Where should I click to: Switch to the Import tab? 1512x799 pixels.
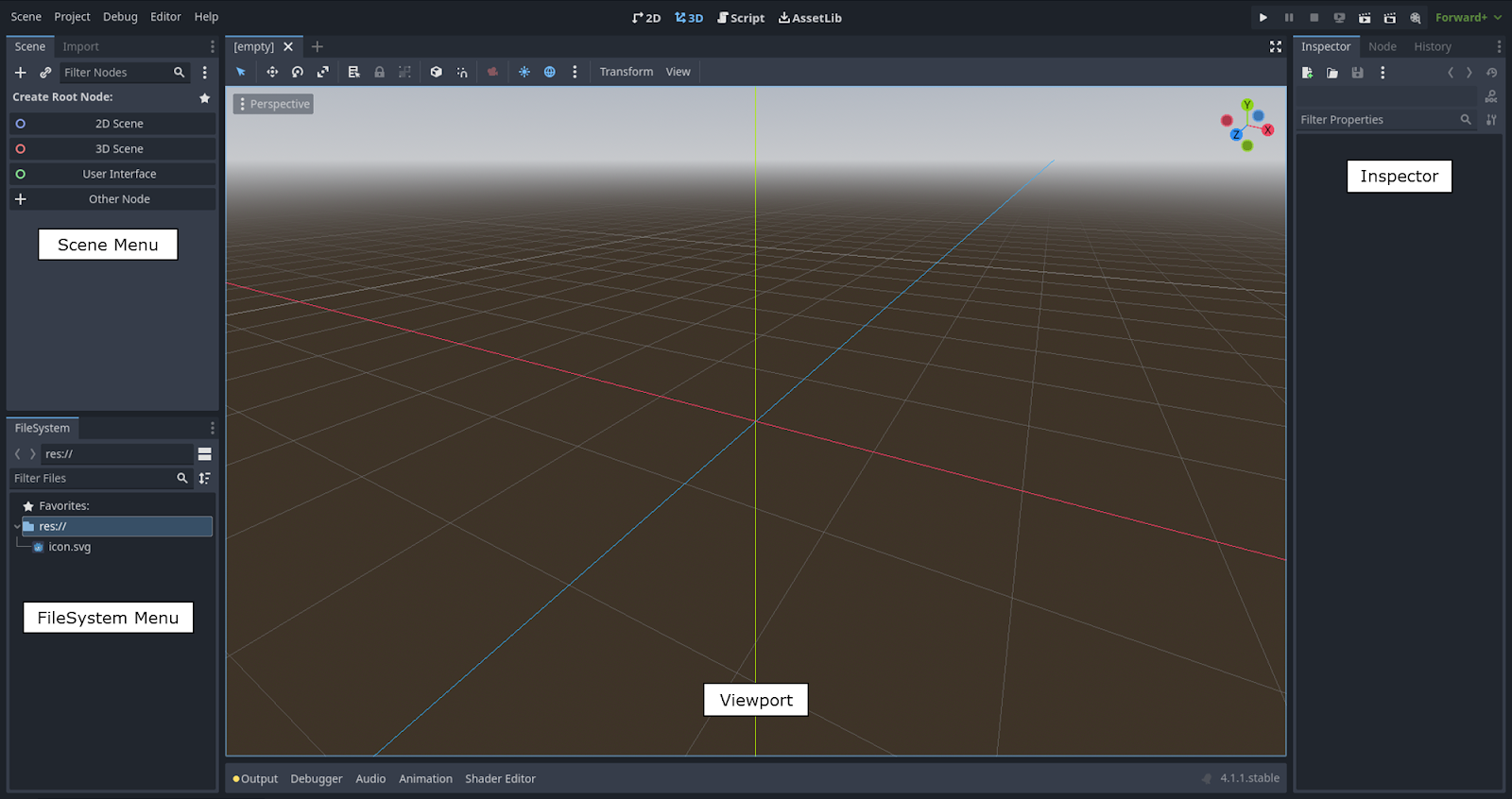(81, 46)
